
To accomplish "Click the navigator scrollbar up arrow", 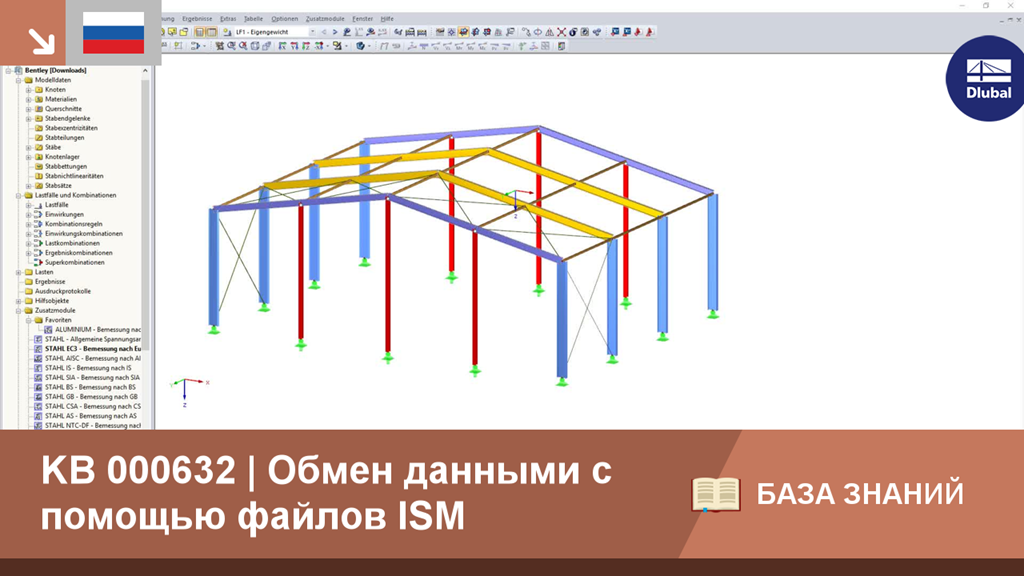I will (x=145, y=71).
